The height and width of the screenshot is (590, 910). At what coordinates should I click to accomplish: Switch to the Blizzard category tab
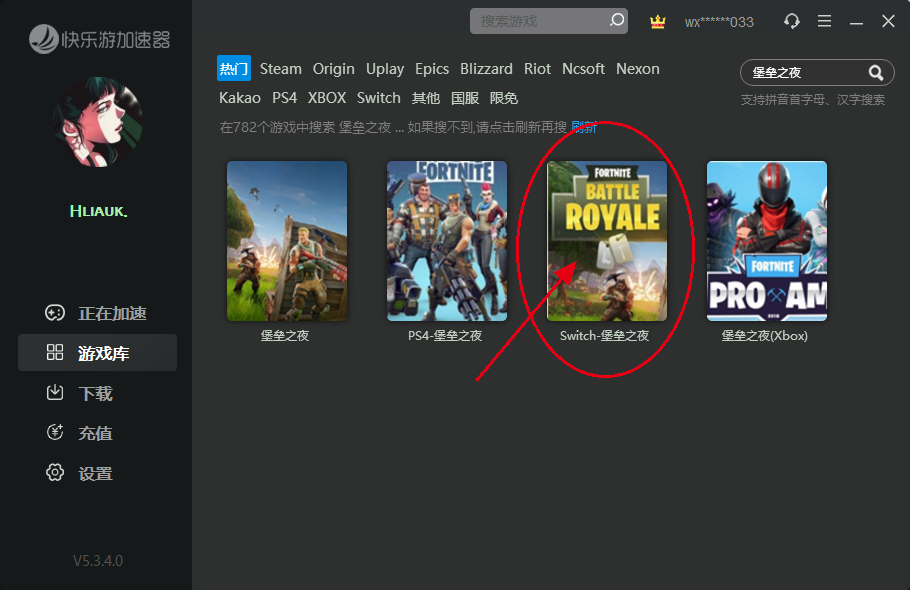pyautogui.click(x=486, y=69)
